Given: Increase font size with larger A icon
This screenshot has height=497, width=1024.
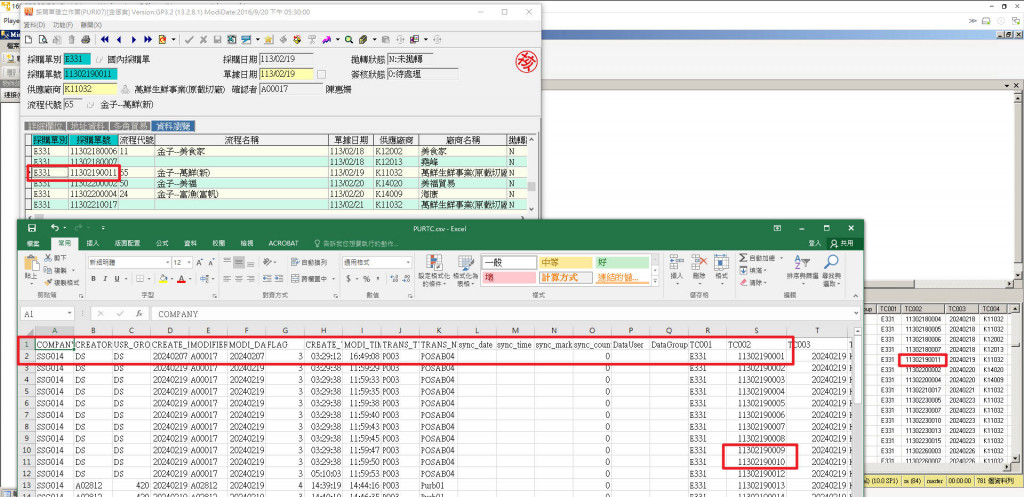Looking at the screenshot, I should click(x=199, y=263).
